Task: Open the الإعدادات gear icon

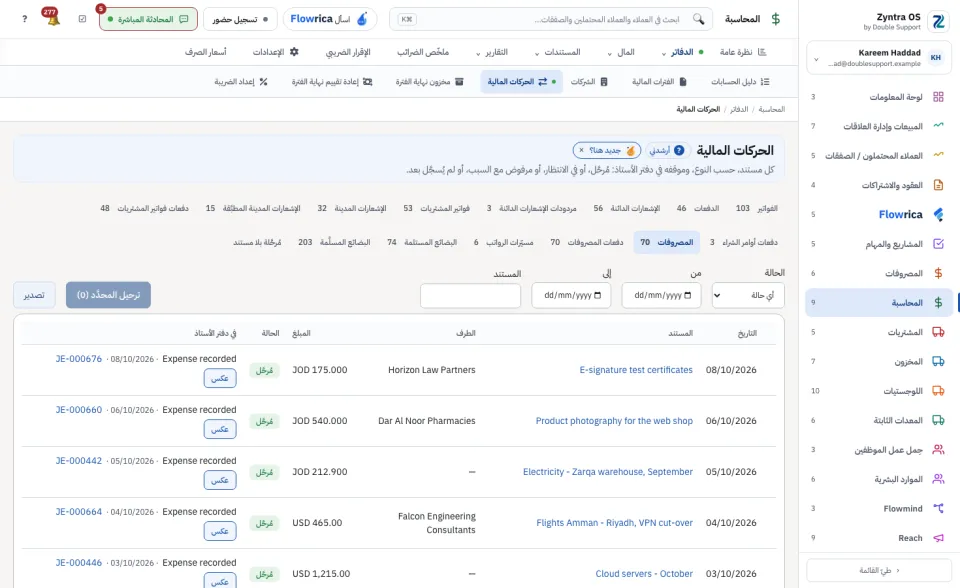Action: (x=294, y=52)
